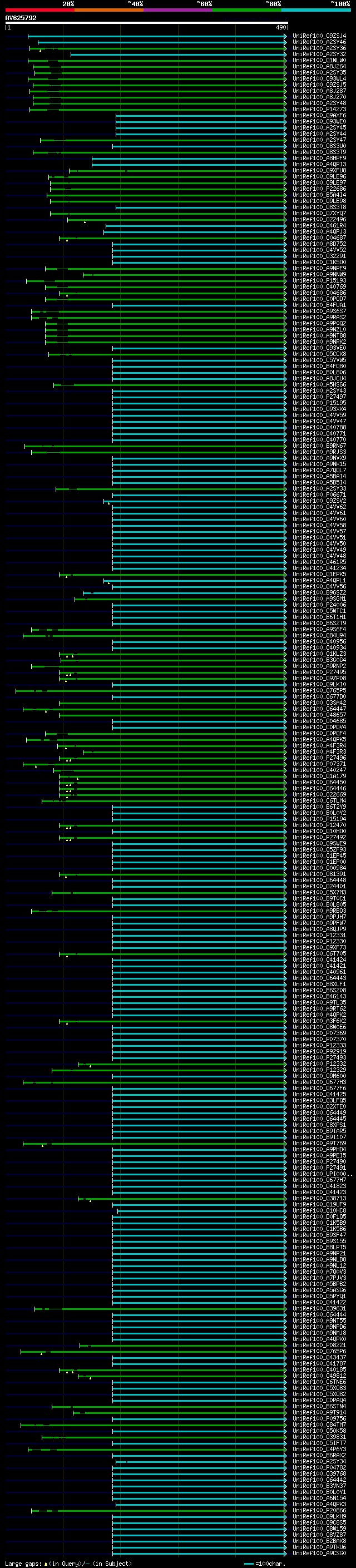This screenshot has height=1568, width=356.
Task: Open hit UniRef100_A2SY36
Action: pos(319,48)
